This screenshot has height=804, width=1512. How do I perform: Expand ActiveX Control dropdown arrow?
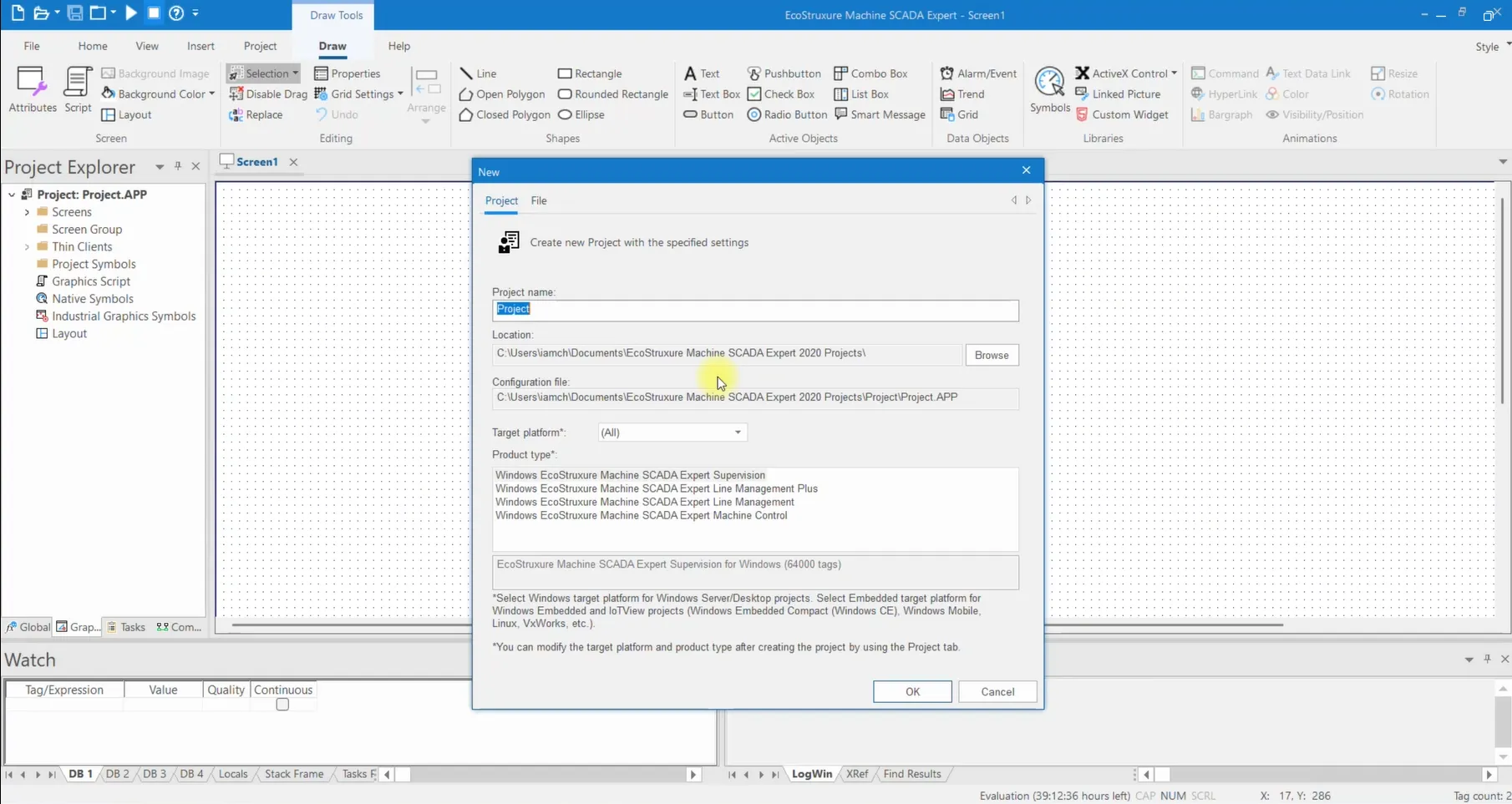tap(1174, 73)
